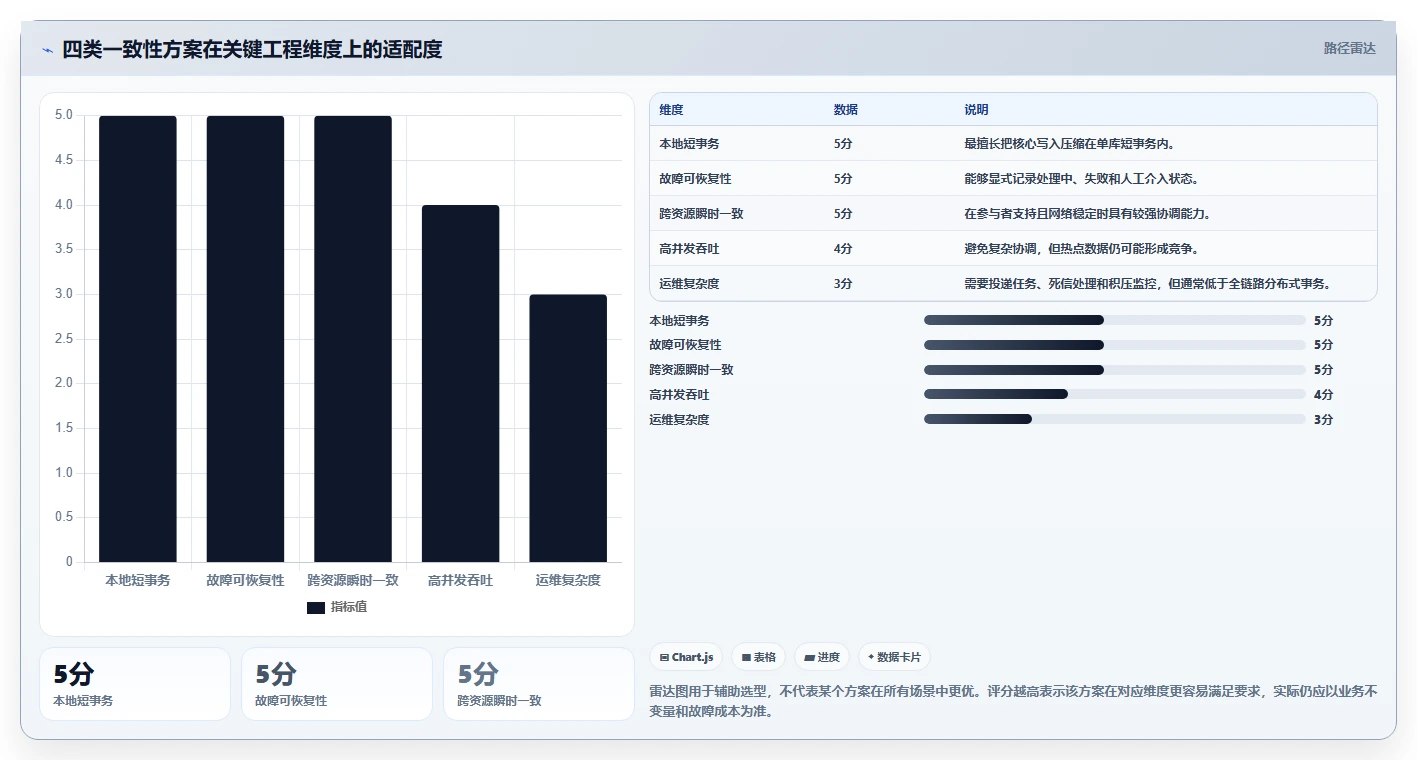This screenshot has width=1417, height=760.
Task: Click the 高并发吞吐 bar in the chart
Action: click(460, 384)
